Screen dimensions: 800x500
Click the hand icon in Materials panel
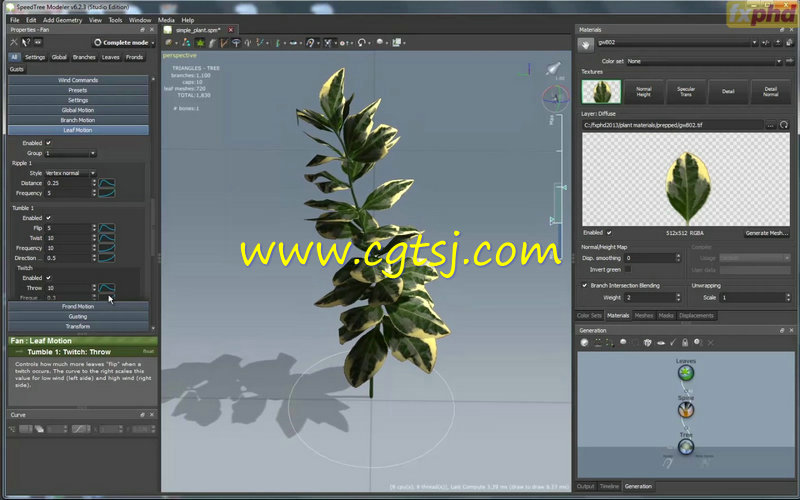point(586,44)
